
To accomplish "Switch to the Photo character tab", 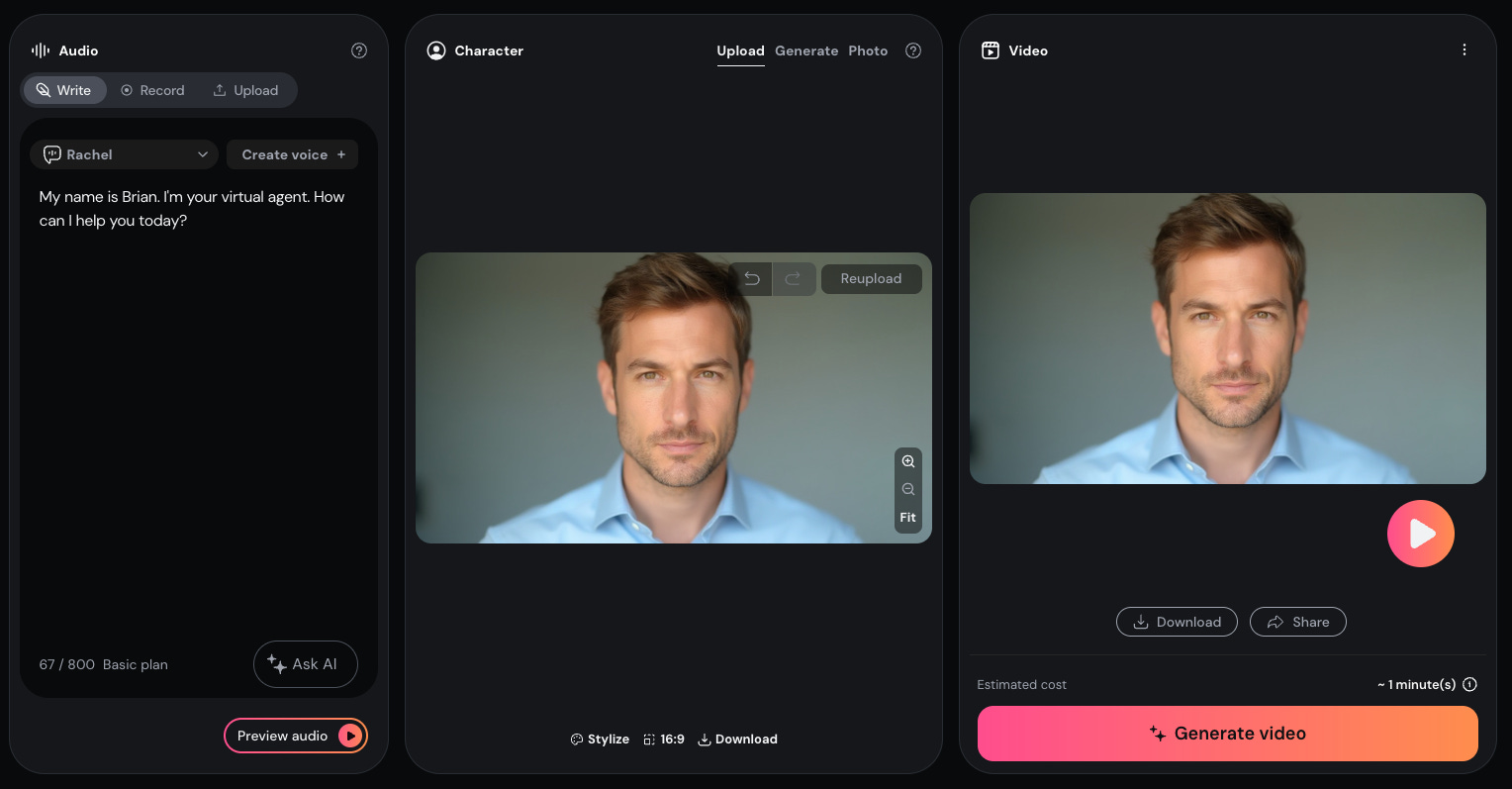I will pos(868,50).
